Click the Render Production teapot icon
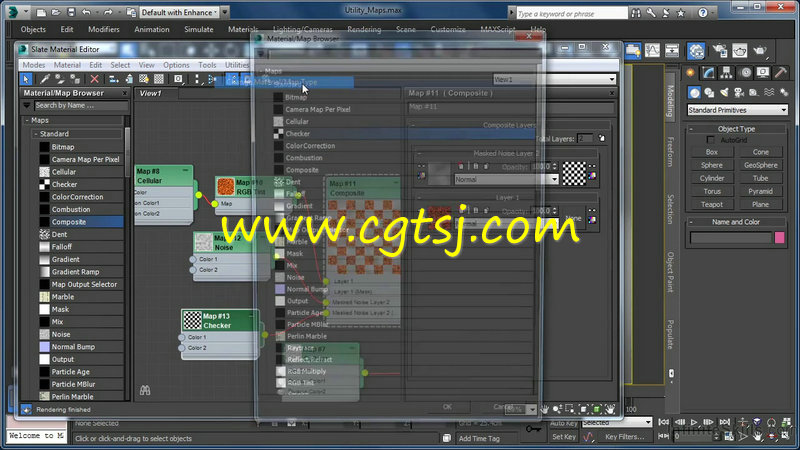The image size is (800, 450). pyautogui.click(x=760, y=50)
